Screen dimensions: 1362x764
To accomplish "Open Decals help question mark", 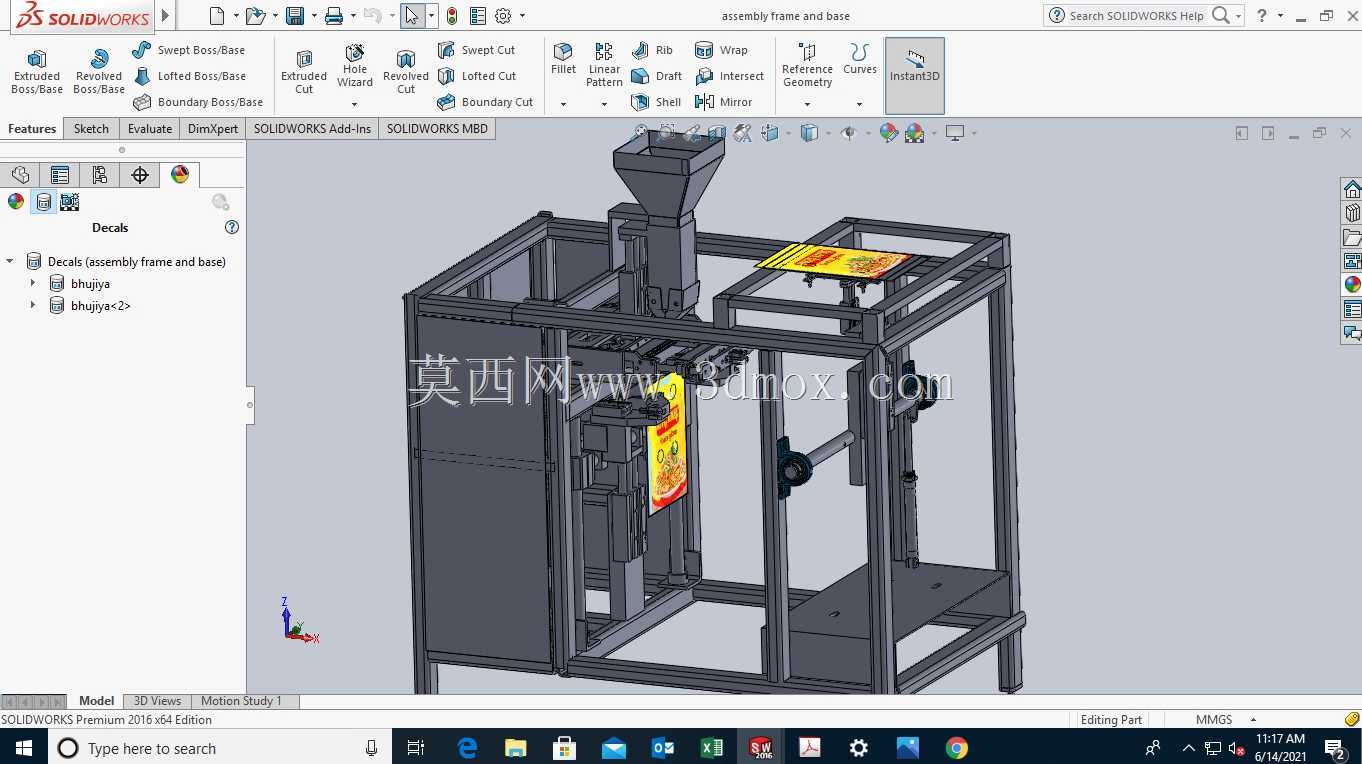I will click(232, 227).
